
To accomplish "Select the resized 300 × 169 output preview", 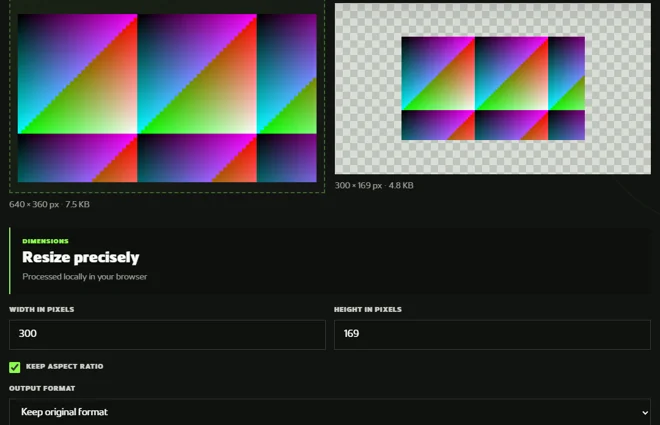I will point(493,88).
